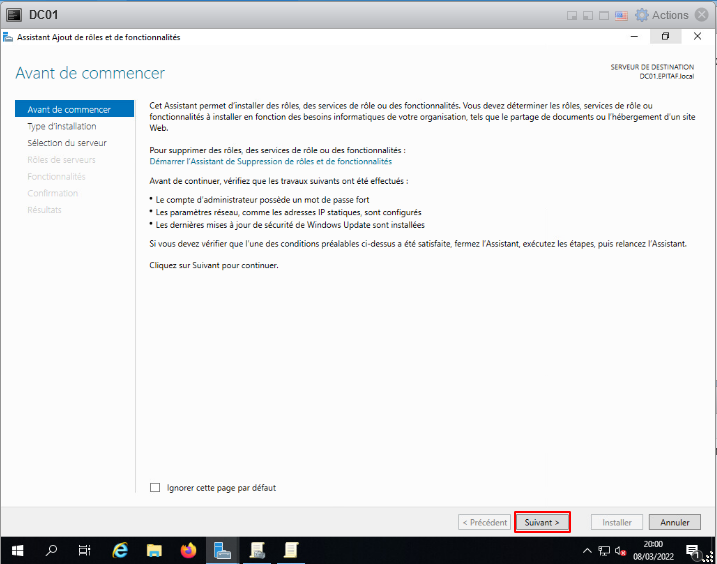Show hidden system tray icons
Screen dimensions: 717x564
pos(587,551)
